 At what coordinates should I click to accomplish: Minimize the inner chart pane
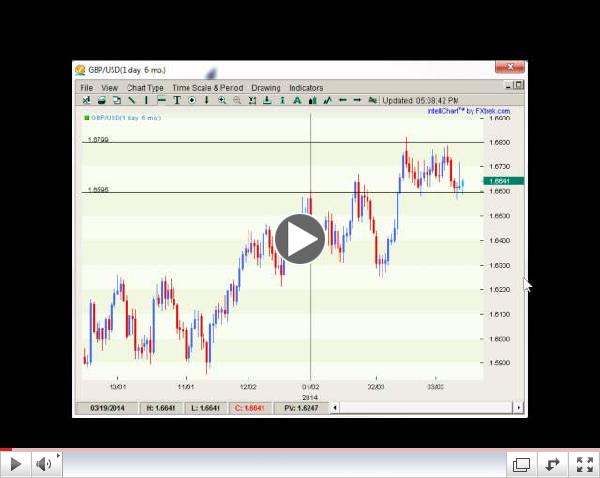[x=509, y=86]
